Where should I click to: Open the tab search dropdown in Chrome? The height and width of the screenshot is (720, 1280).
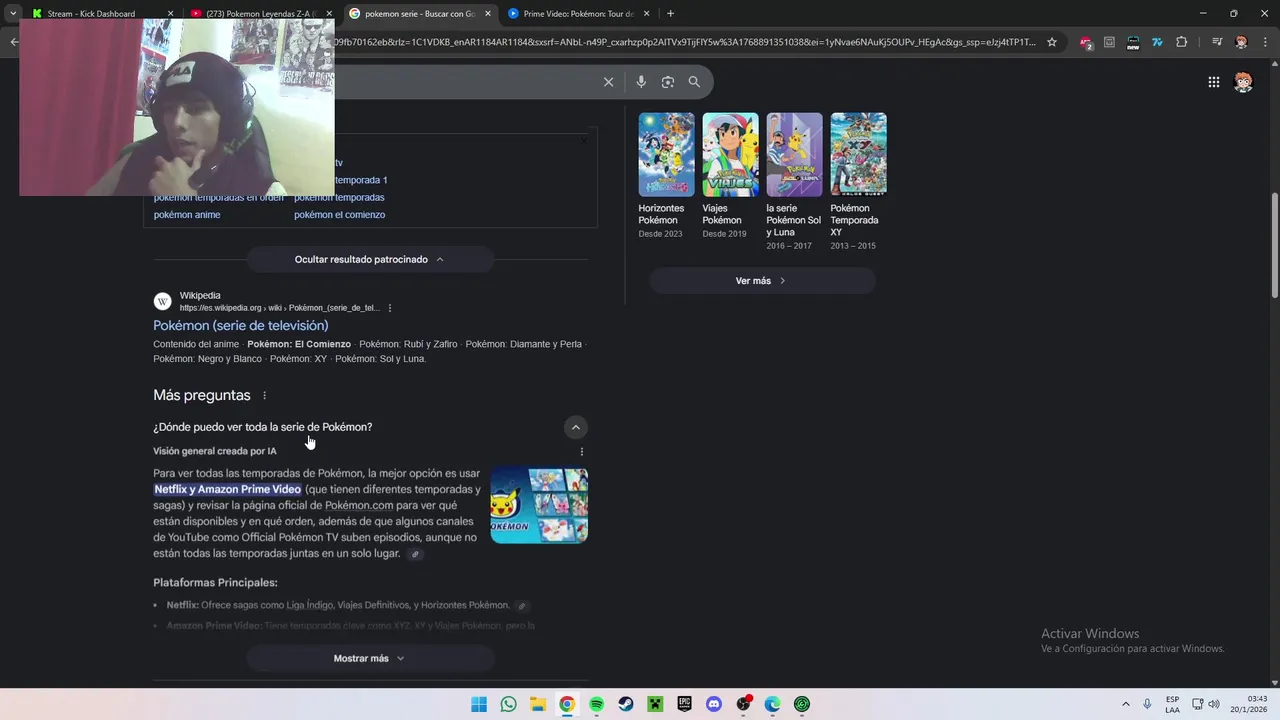pos(13,14)
